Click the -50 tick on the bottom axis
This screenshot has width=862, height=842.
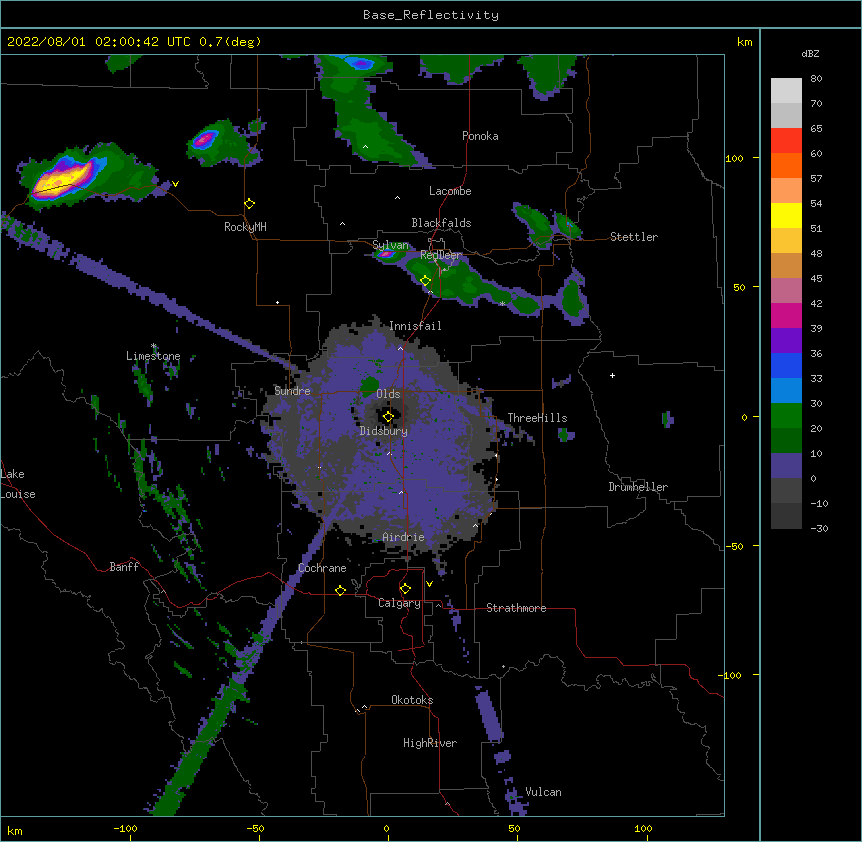pyautogui.click(x=255, y=829)
